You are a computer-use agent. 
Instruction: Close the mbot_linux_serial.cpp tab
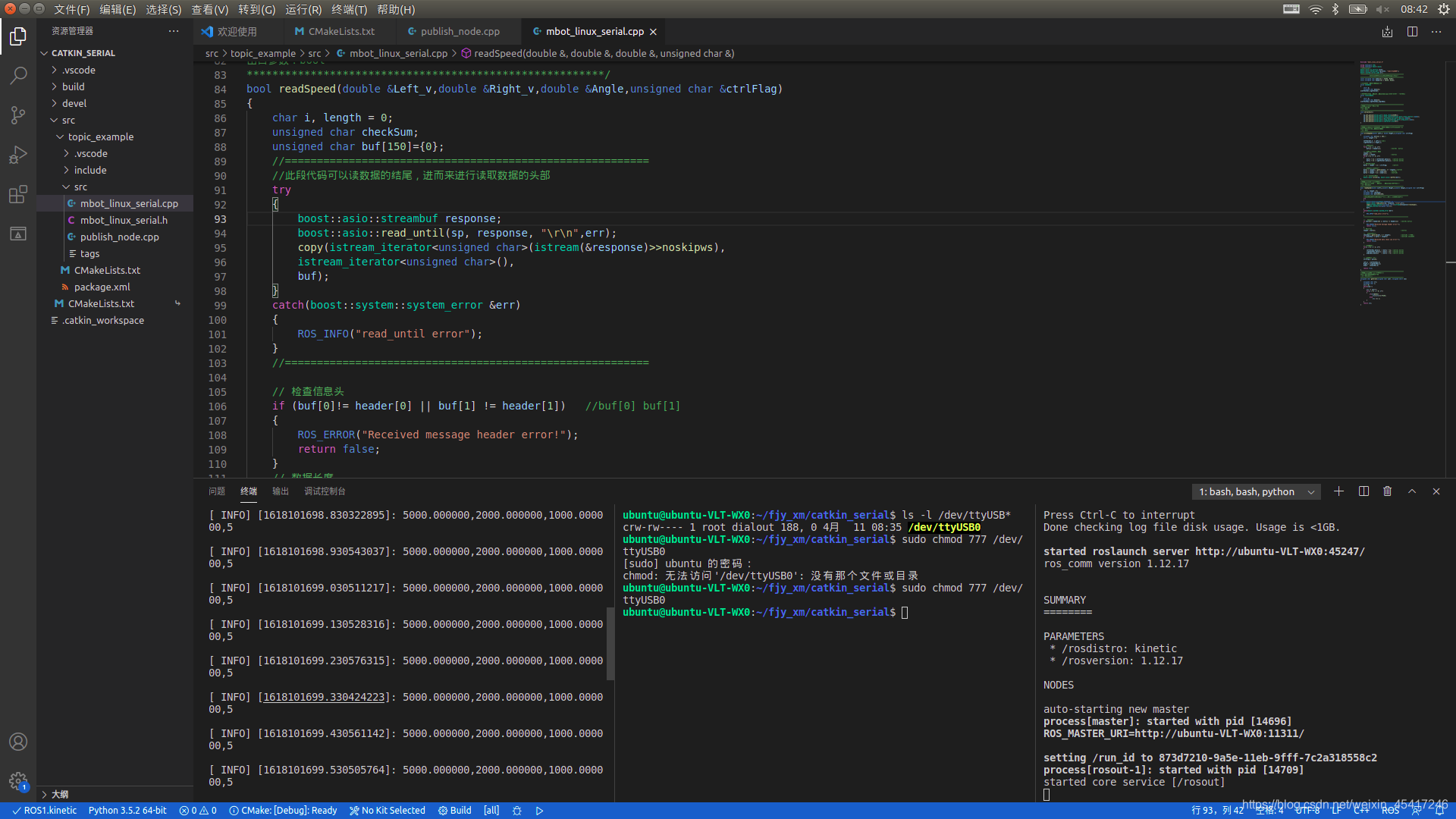(653, 32)
